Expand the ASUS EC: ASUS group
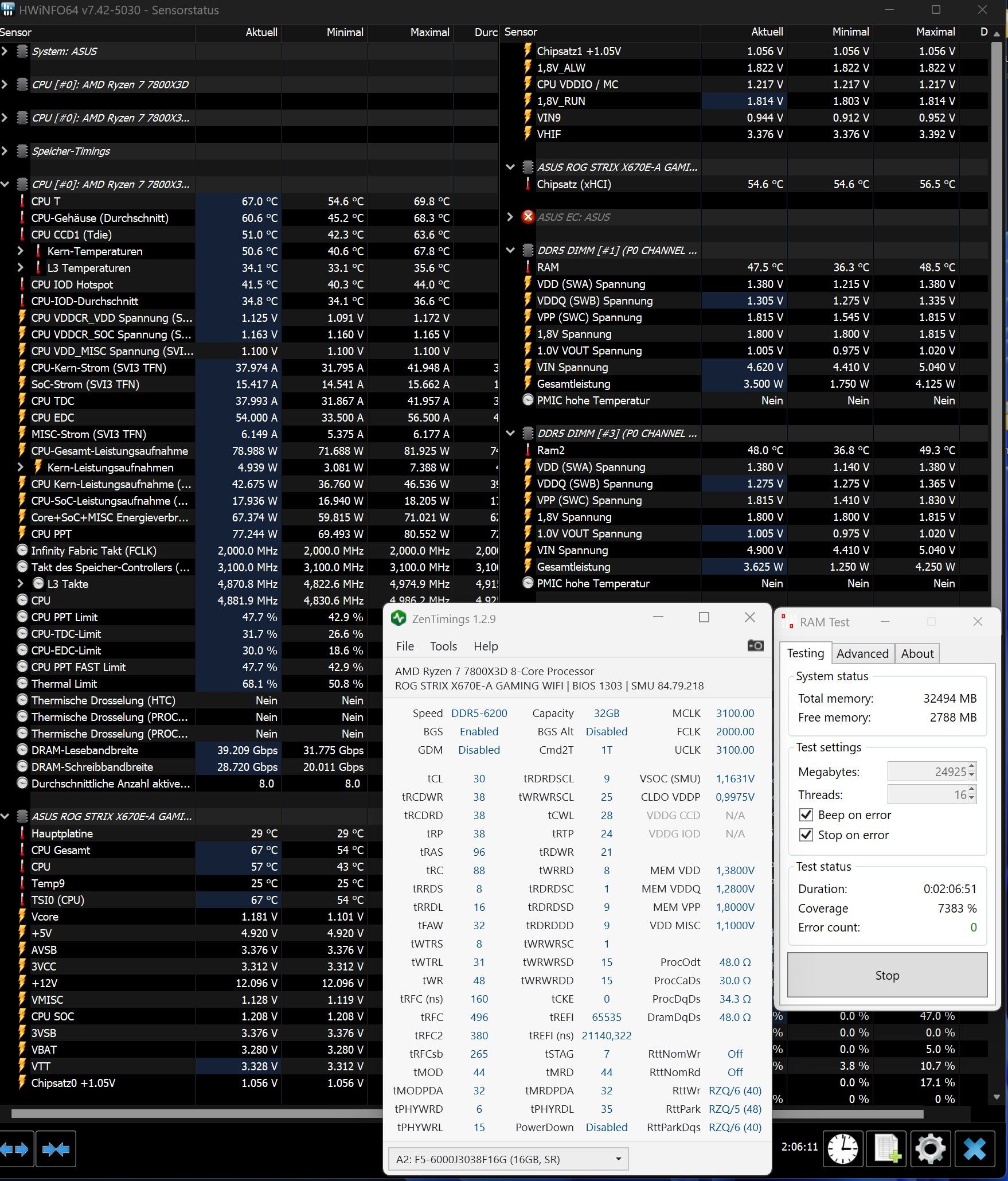 [x=510, y=217]
